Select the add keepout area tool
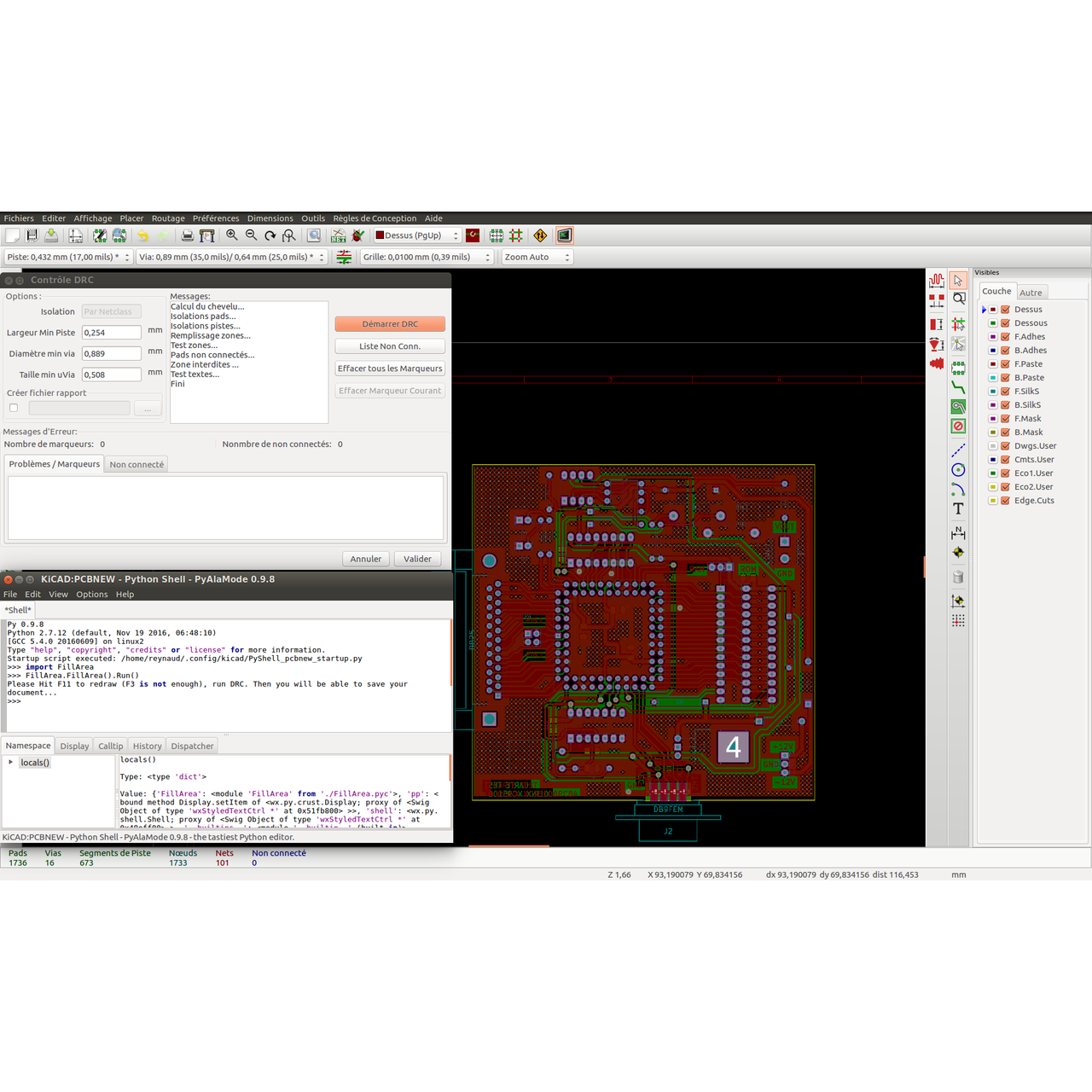 pos(958,426)
